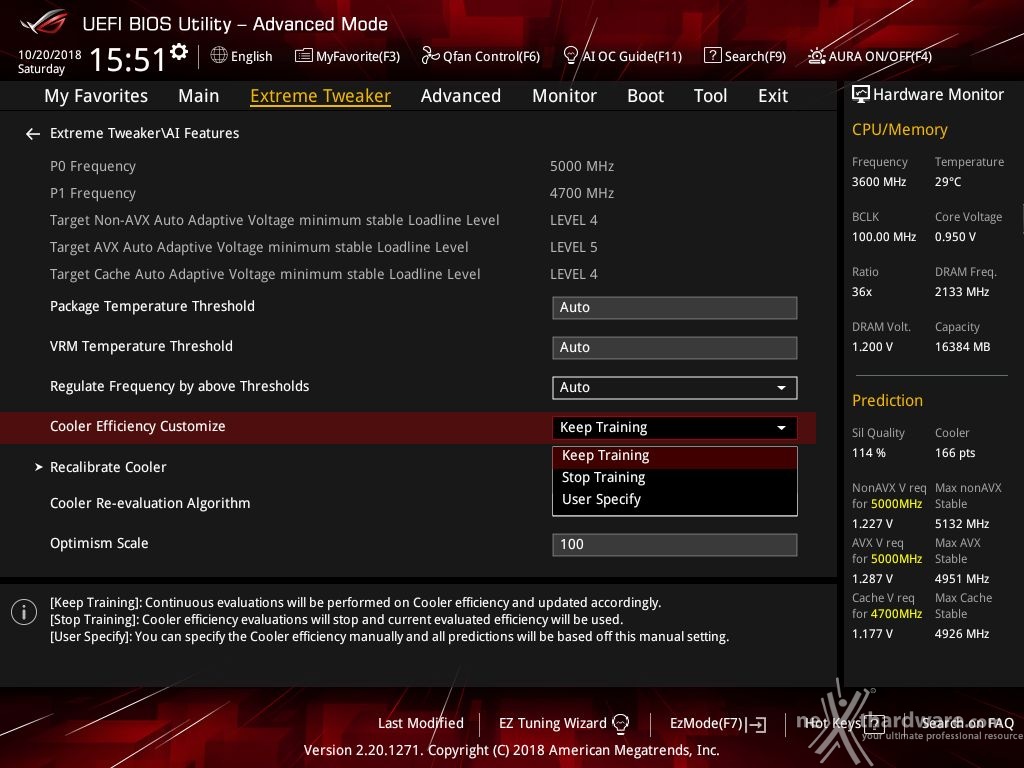Click the globe language icon
1024x768 pixels.
pyautogui.click(x=219, y=56)
